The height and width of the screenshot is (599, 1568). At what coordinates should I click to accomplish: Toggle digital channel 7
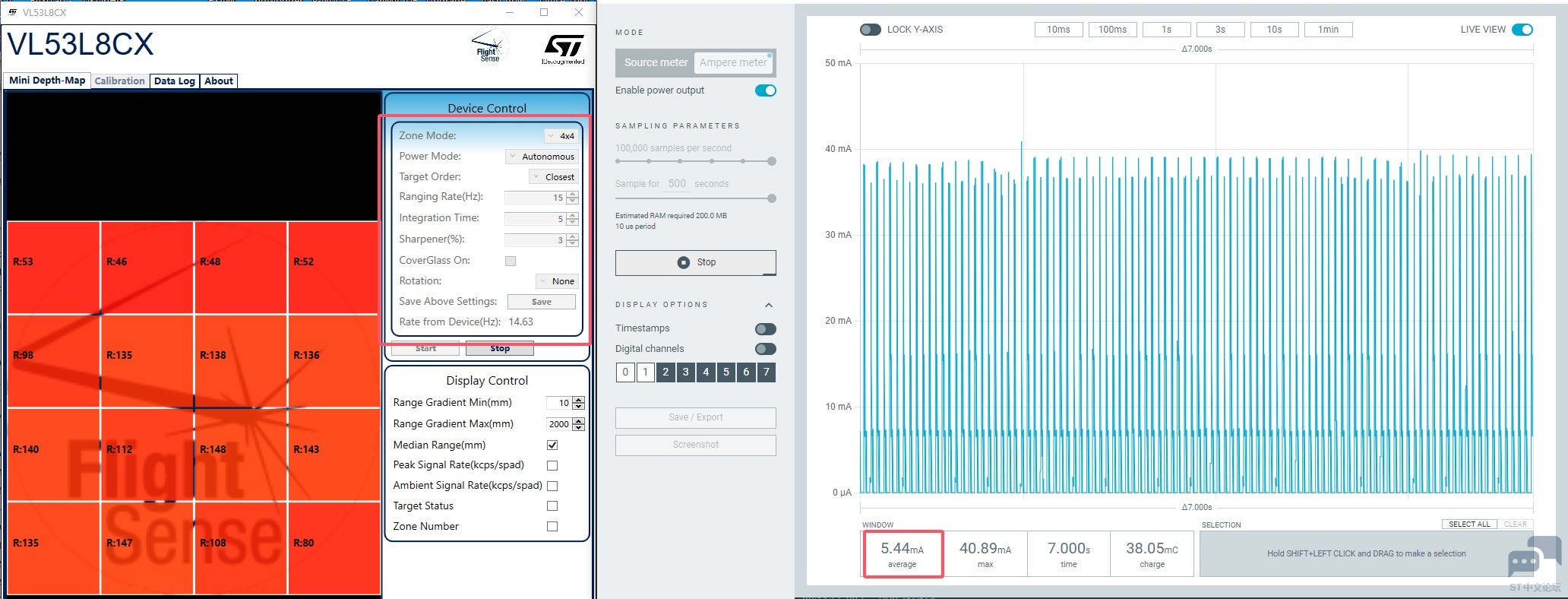[767, 372]
